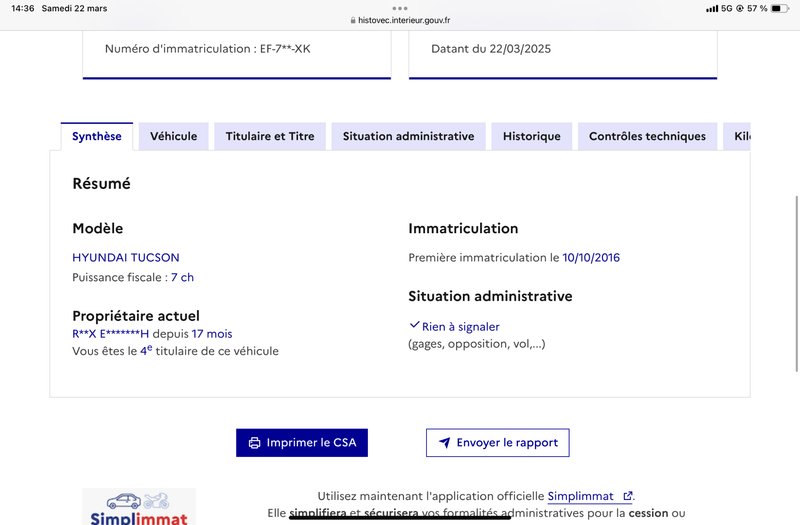Click the Simplimmat logo image
800x525 pixels.
[x=139, y=507]
